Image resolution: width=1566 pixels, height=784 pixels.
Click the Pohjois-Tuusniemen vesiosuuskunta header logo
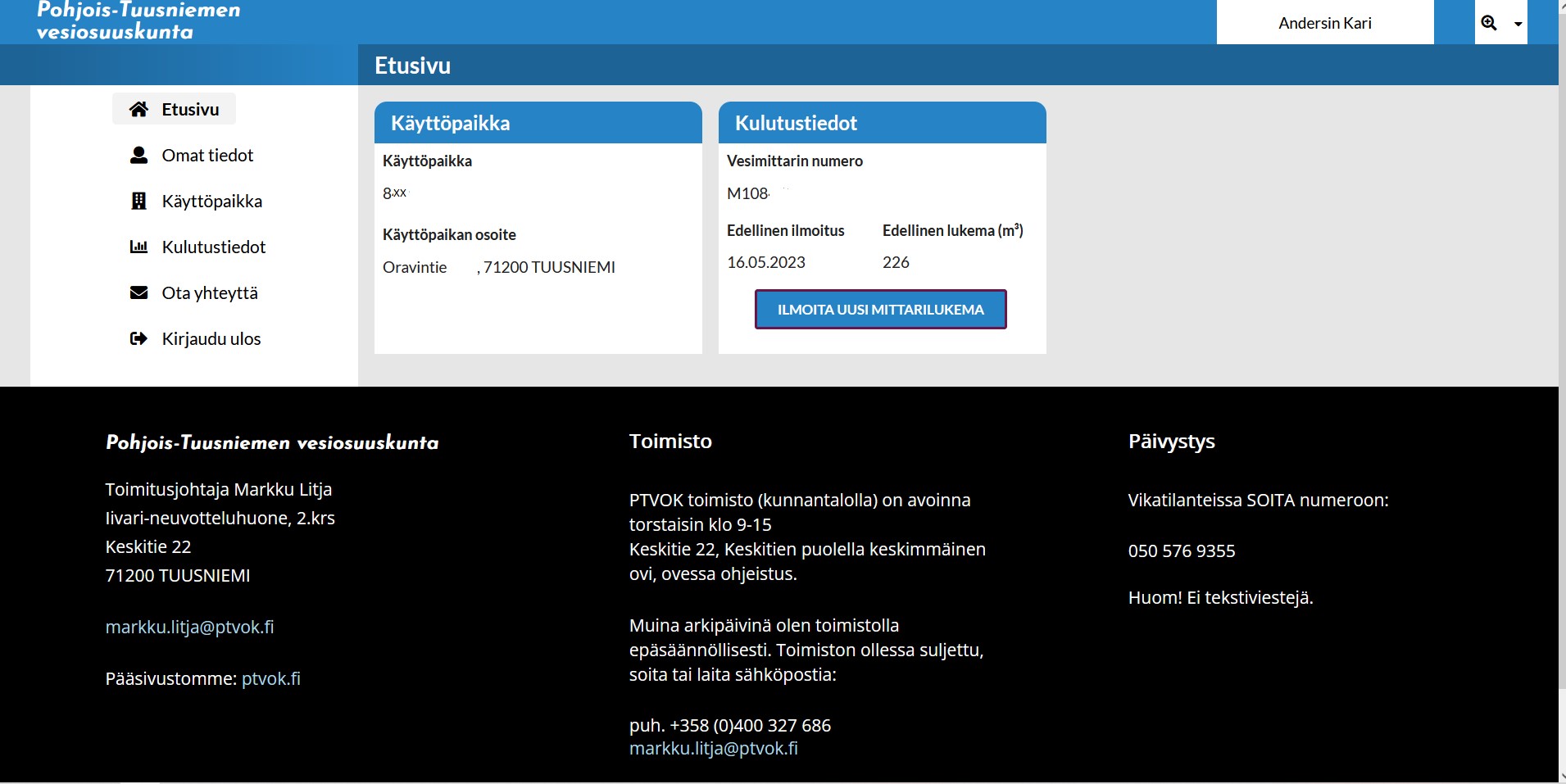pos(138,20)
